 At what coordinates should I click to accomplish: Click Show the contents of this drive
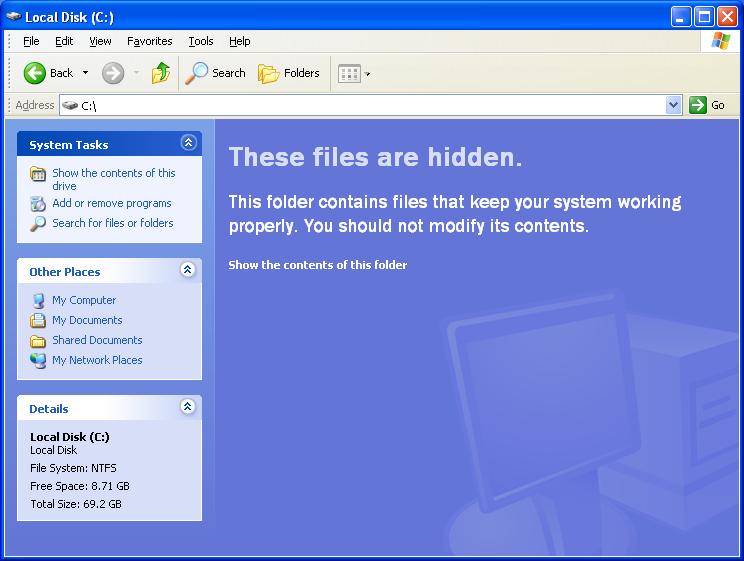click(x=114, y=179)
